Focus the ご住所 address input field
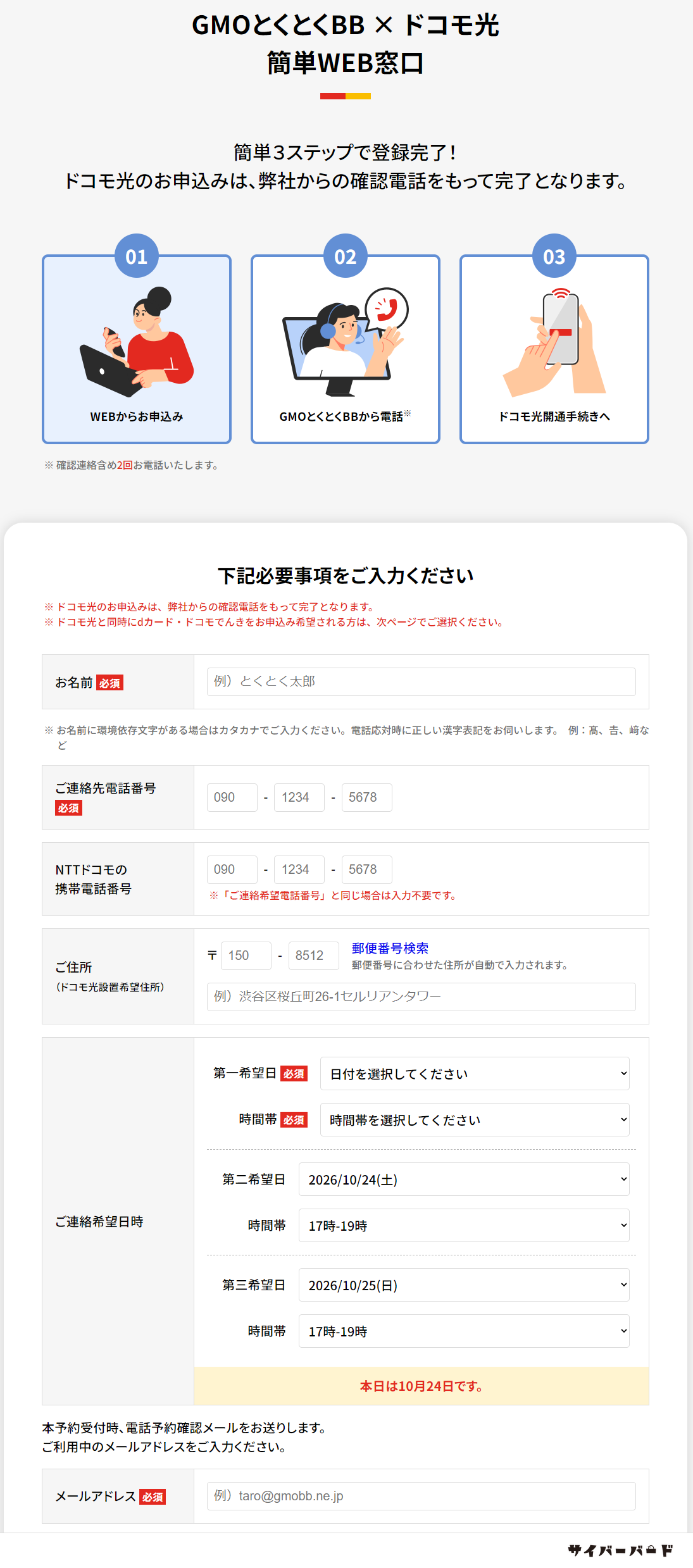The image size is (693, 1568). click(x=421, y=997)
